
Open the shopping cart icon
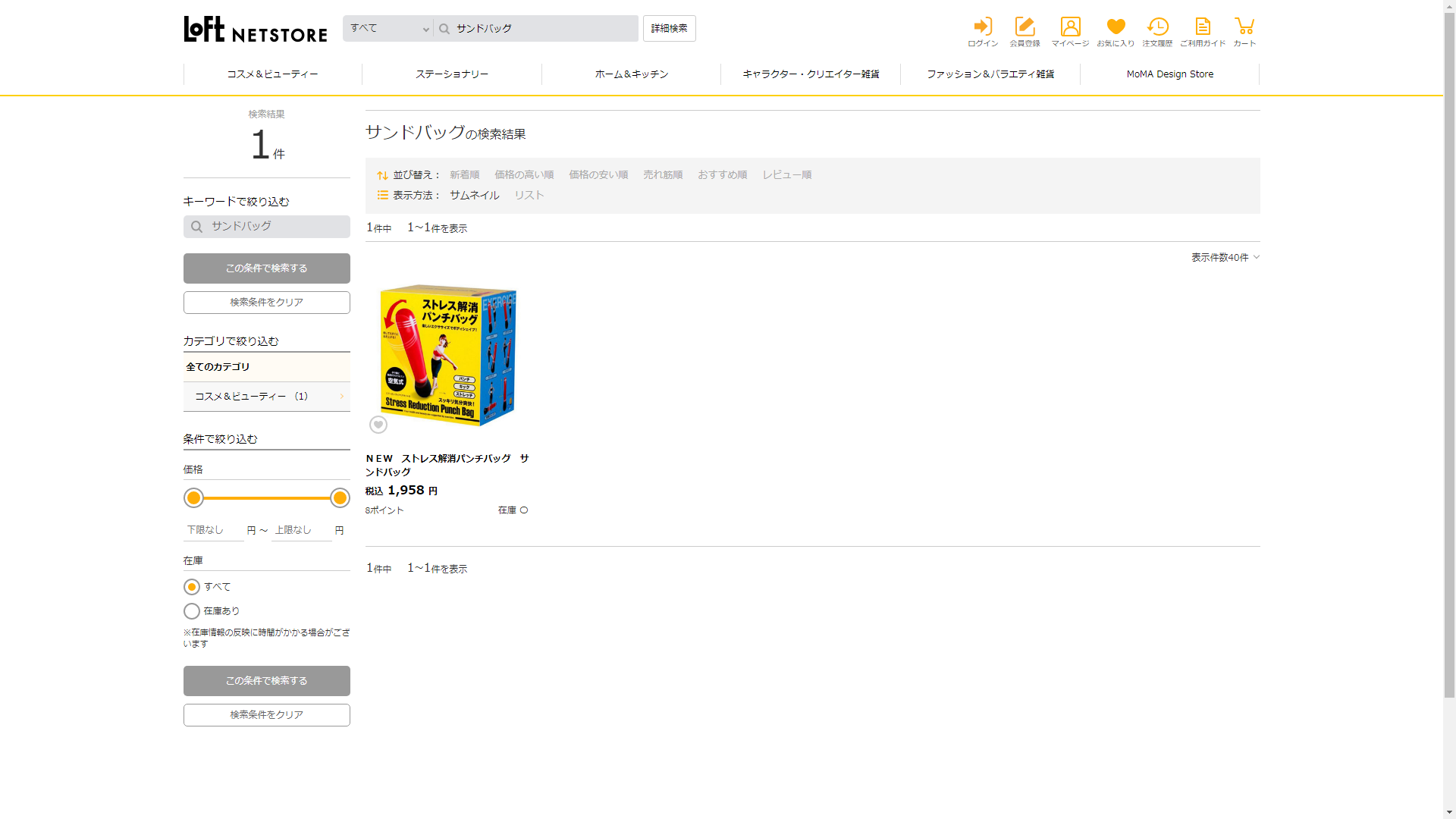[x=1244, y=27]
